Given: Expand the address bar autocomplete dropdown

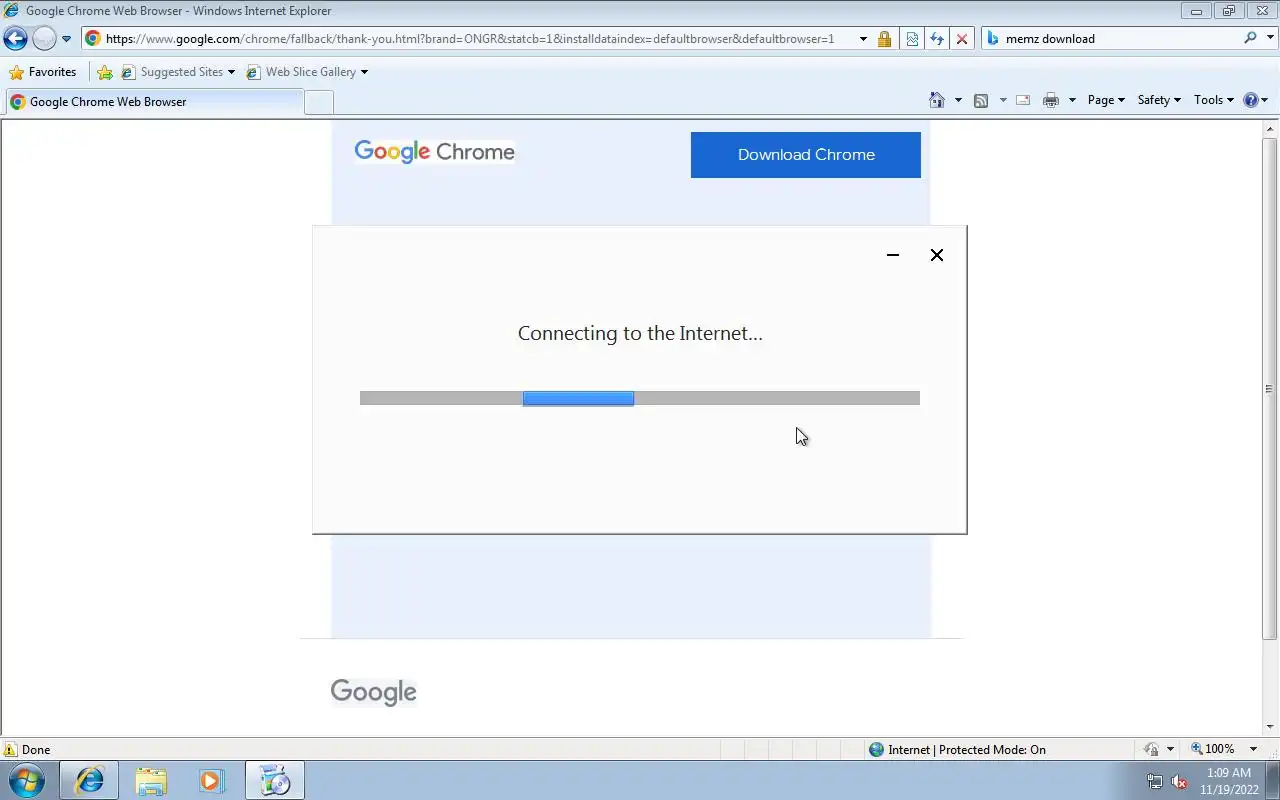Looking at the screenshot, I should pyautogui.click(x=863, y=39).
